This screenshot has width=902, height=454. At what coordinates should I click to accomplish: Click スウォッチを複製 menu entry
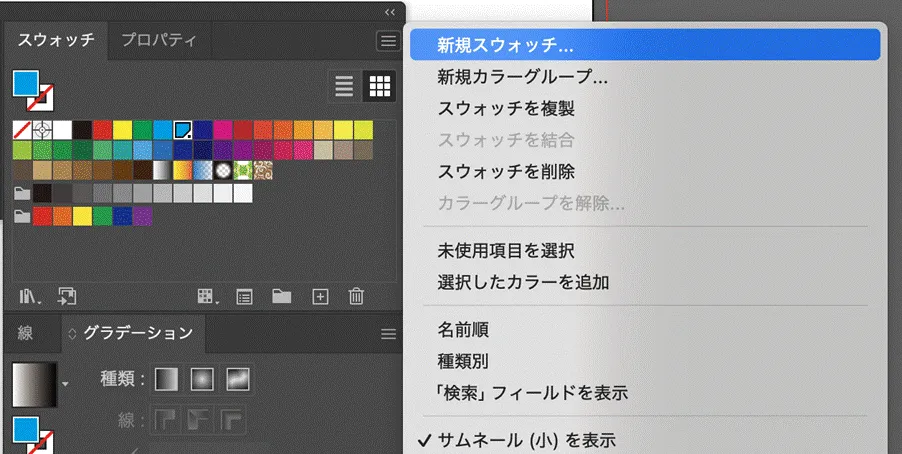[x=505, y=108]
